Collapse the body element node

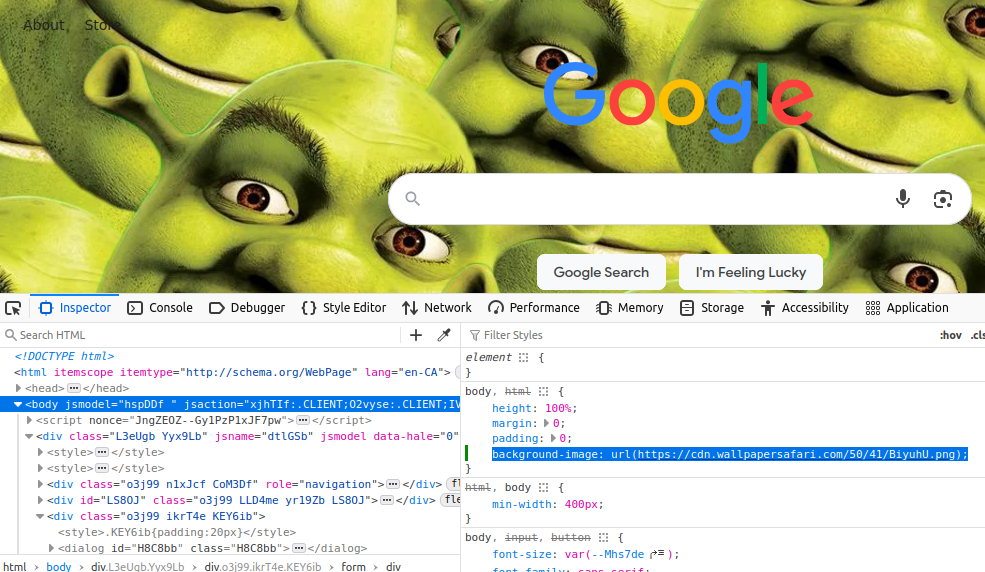(18, 404)
